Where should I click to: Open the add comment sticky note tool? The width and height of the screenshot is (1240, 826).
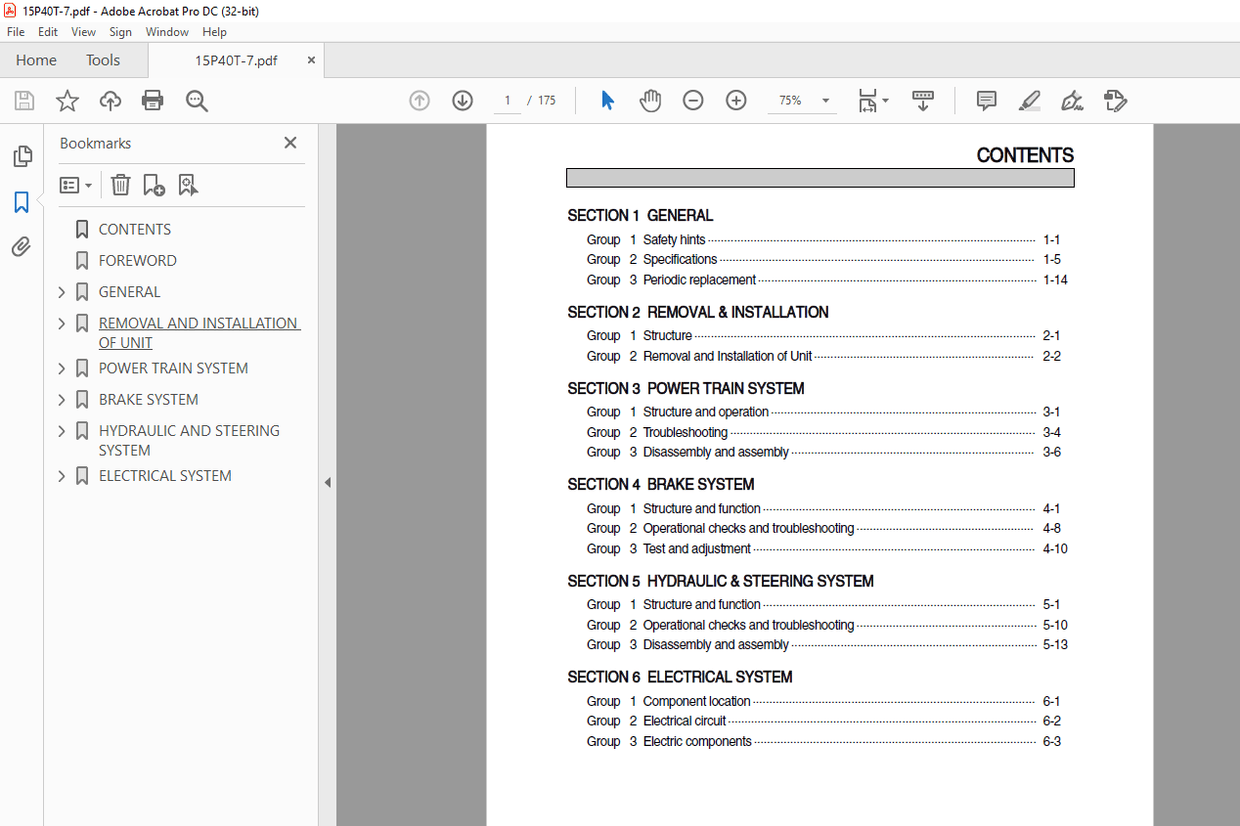986,100
